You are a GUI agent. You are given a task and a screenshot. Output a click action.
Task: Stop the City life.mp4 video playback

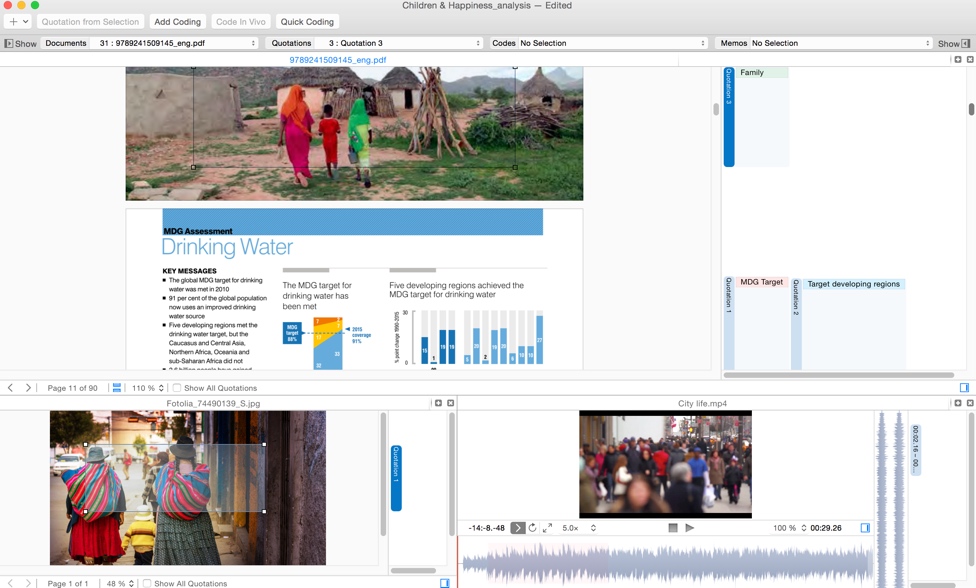(x=673, y=528)
